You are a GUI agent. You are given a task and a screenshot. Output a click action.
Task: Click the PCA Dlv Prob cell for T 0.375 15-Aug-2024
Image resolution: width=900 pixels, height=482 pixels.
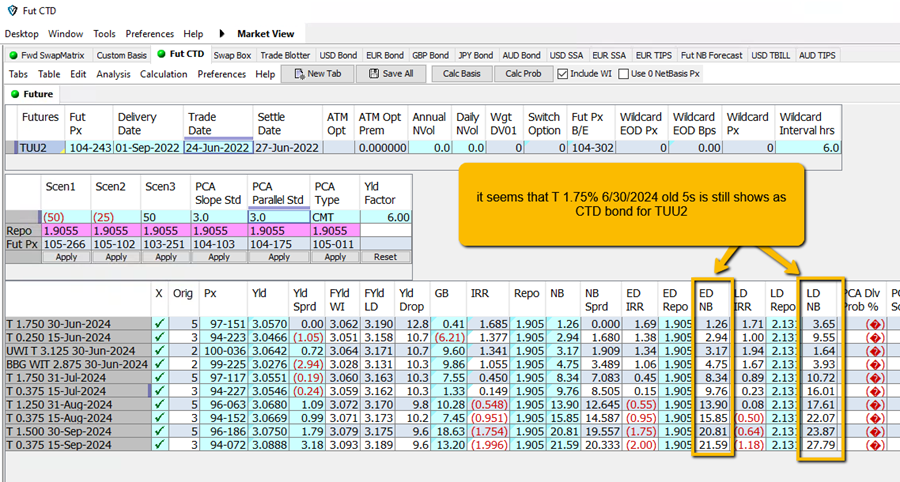coord(864,418)
